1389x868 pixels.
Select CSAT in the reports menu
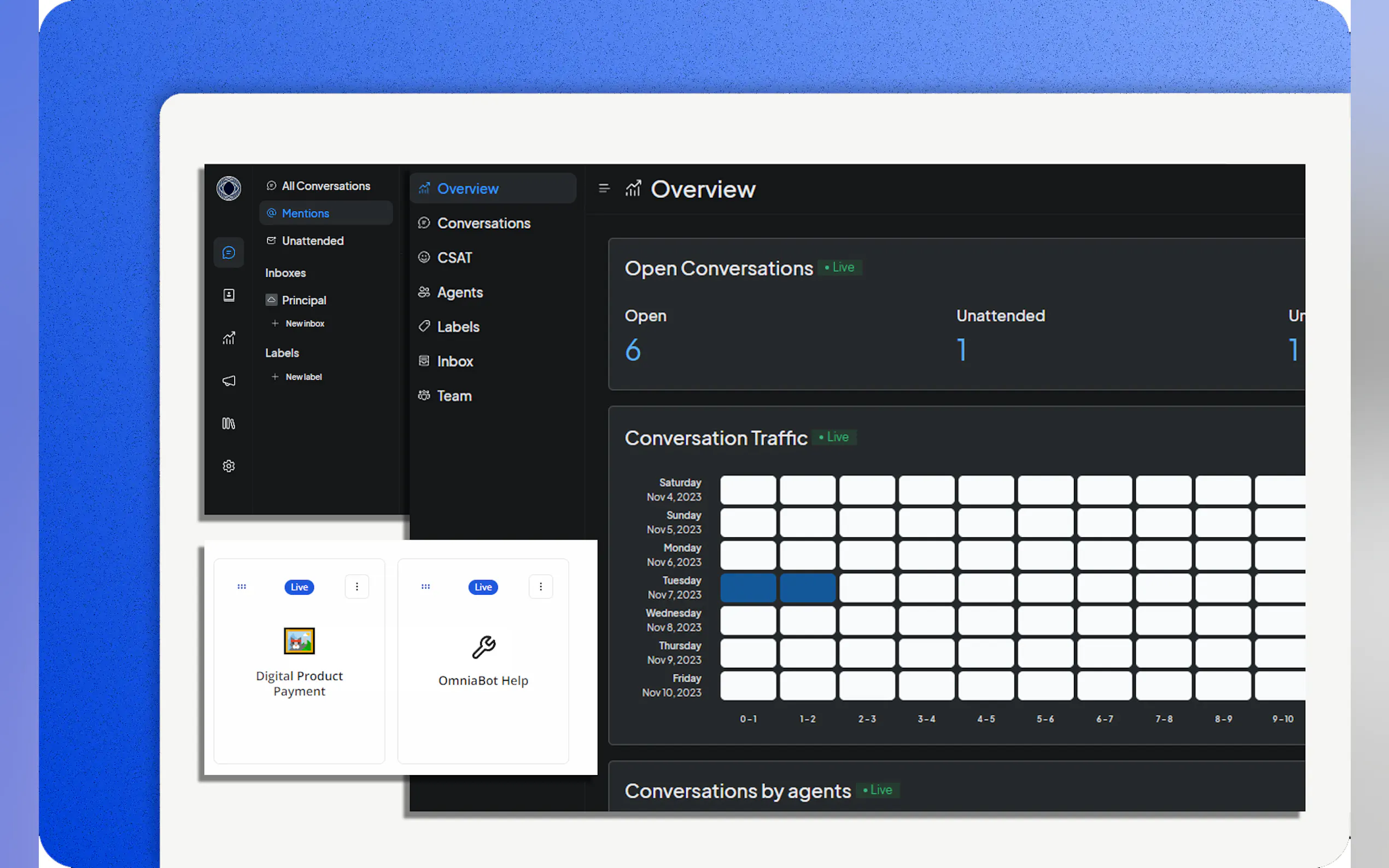pyautogui.click(x=454, y=258)
